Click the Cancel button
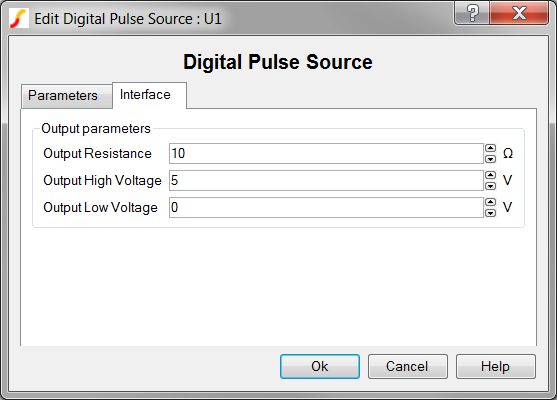 pyautogui.click(x=407, y=366)
